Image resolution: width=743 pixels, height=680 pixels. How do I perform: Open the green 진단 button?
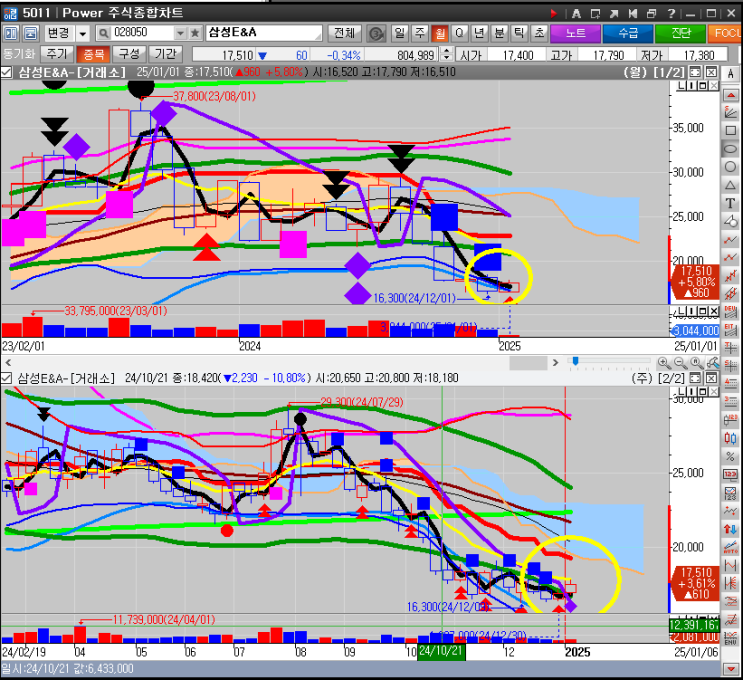pos(680,33)
